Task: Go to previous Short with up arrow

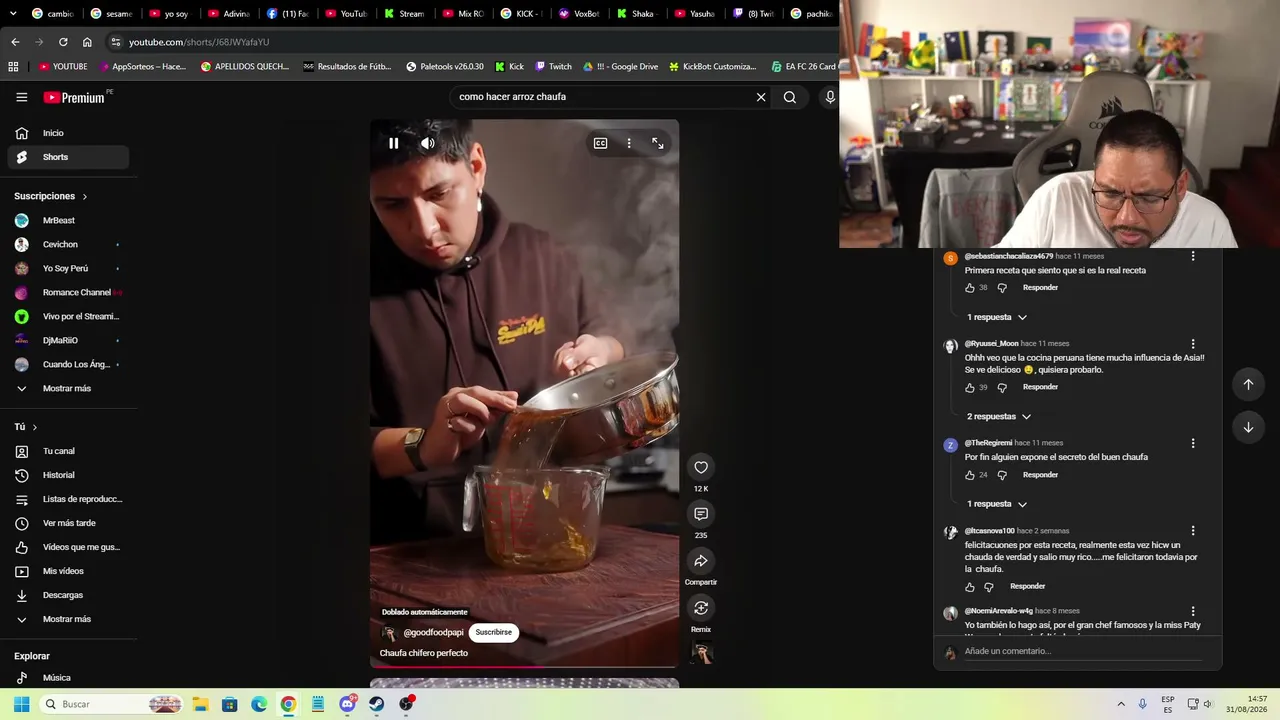Action: [1248, 384]
